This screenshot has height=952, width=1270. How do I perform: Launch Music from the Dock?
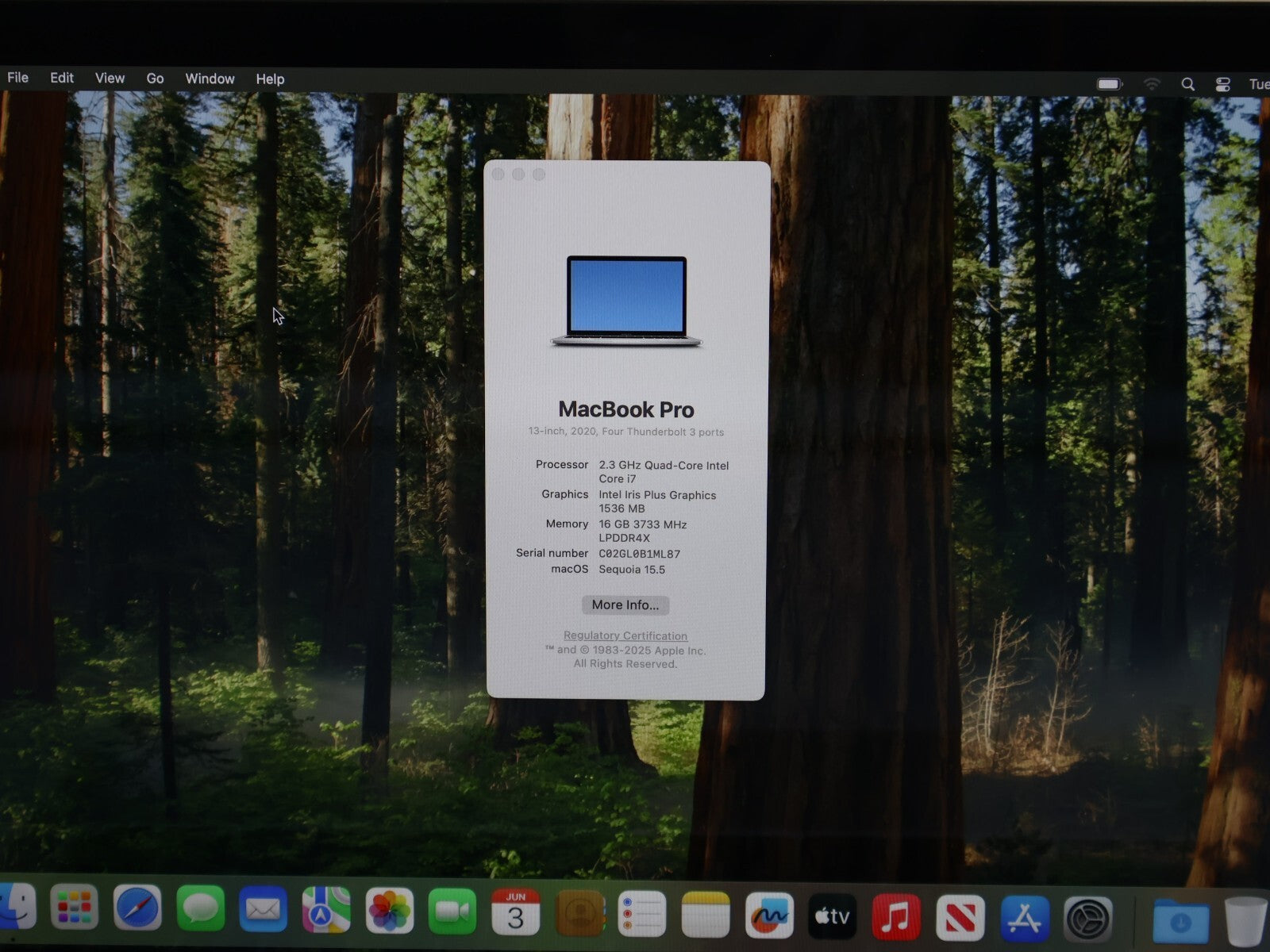point(896,917)
